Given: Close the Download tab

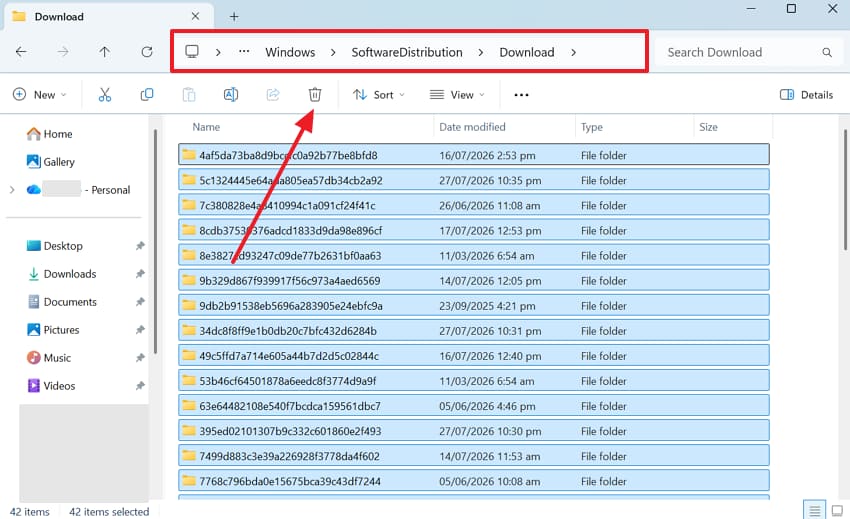Looking at the screenshot, I should 195,16.
